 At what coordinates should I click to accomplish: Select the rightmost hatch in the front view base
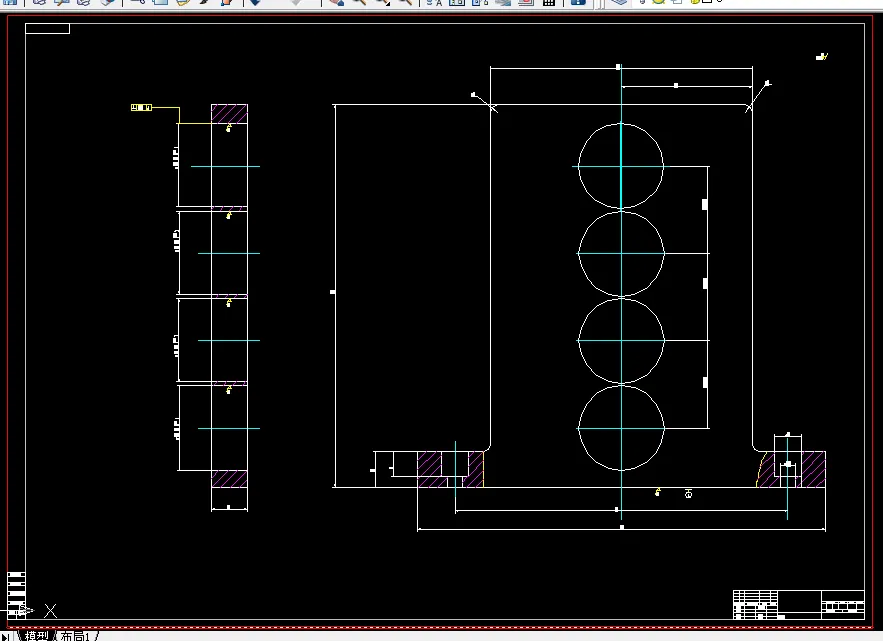click(812, 469)
